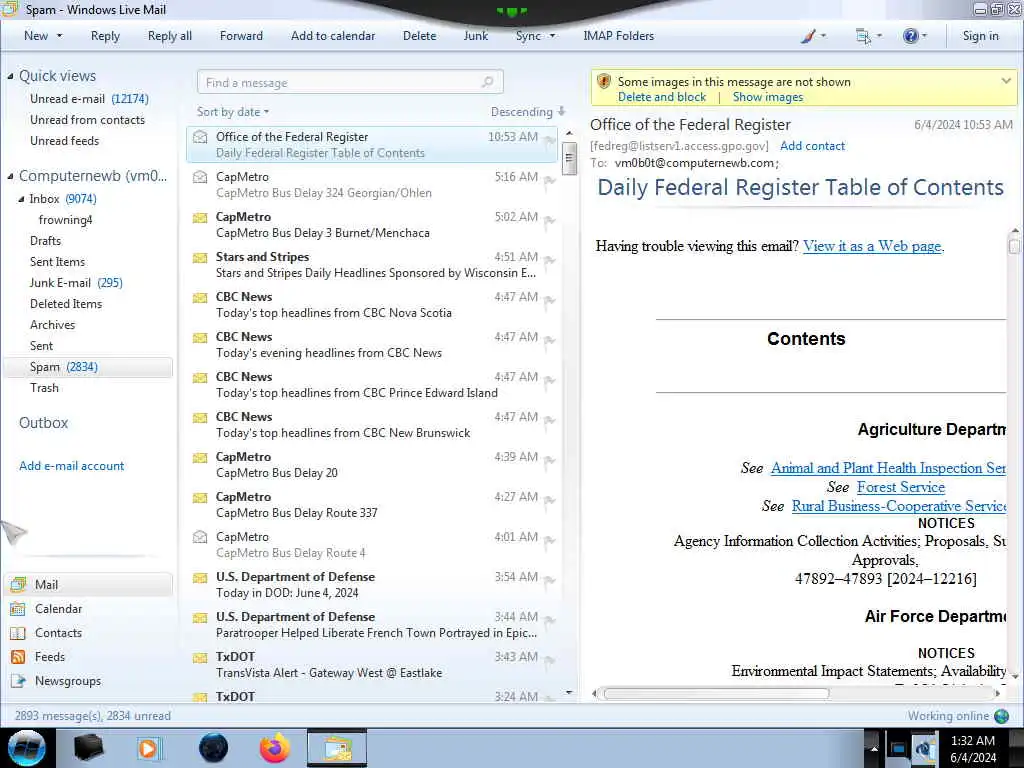Open the New dropdown arrow

coord(59,36)
